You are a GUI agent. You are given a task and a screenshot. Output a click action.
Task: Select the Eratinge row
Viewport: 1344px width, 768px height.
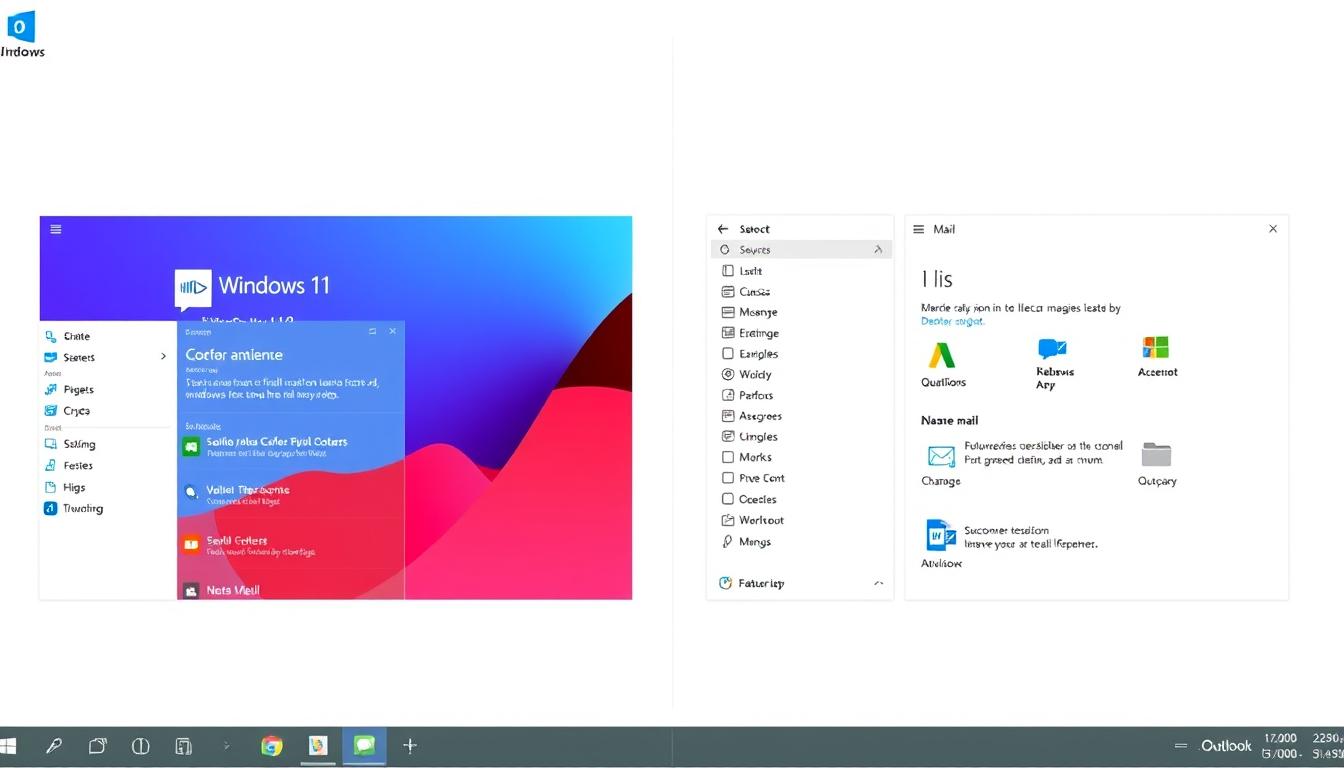click(800, 333)
